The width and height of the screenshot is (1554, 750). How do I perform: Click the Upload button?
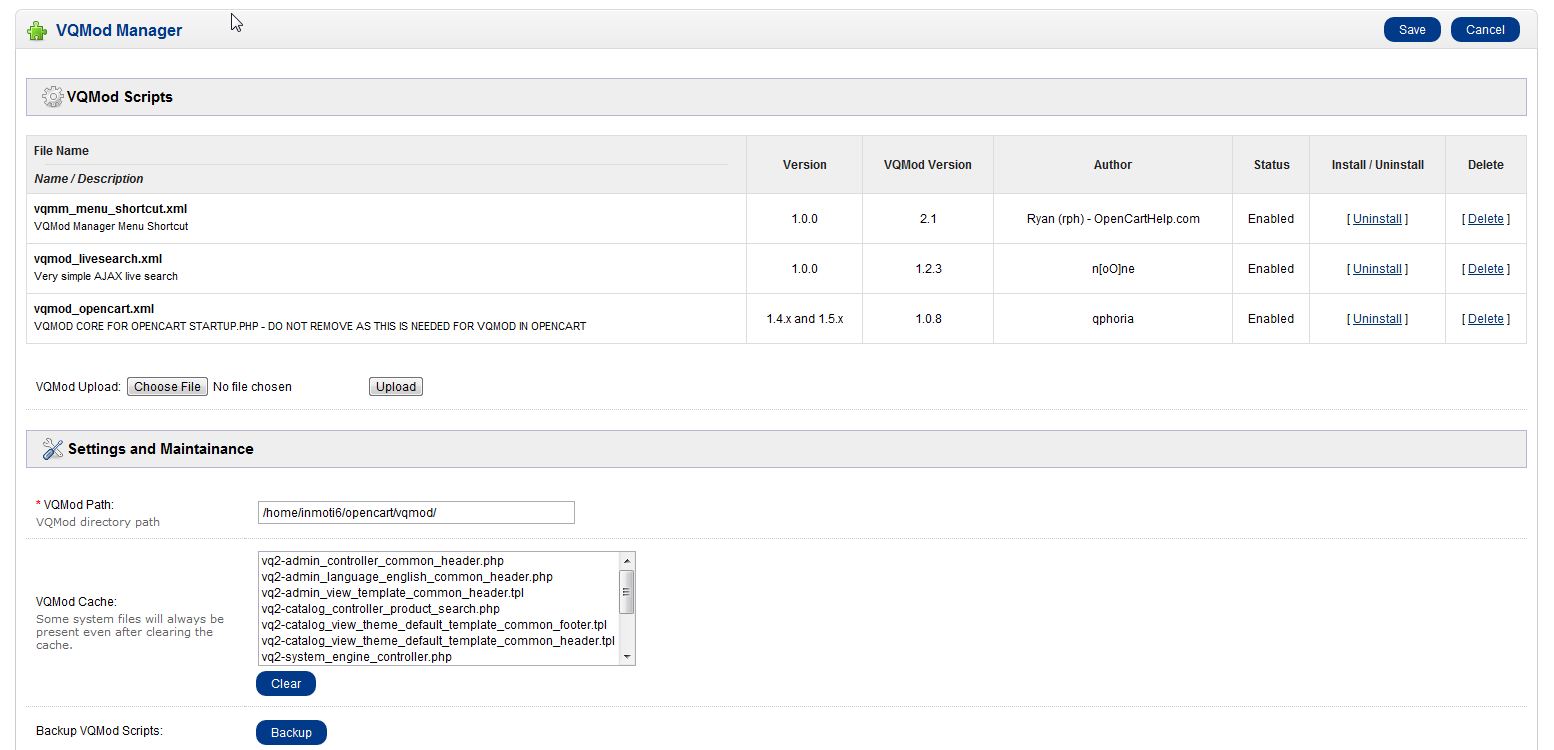(x=395, y=387)
